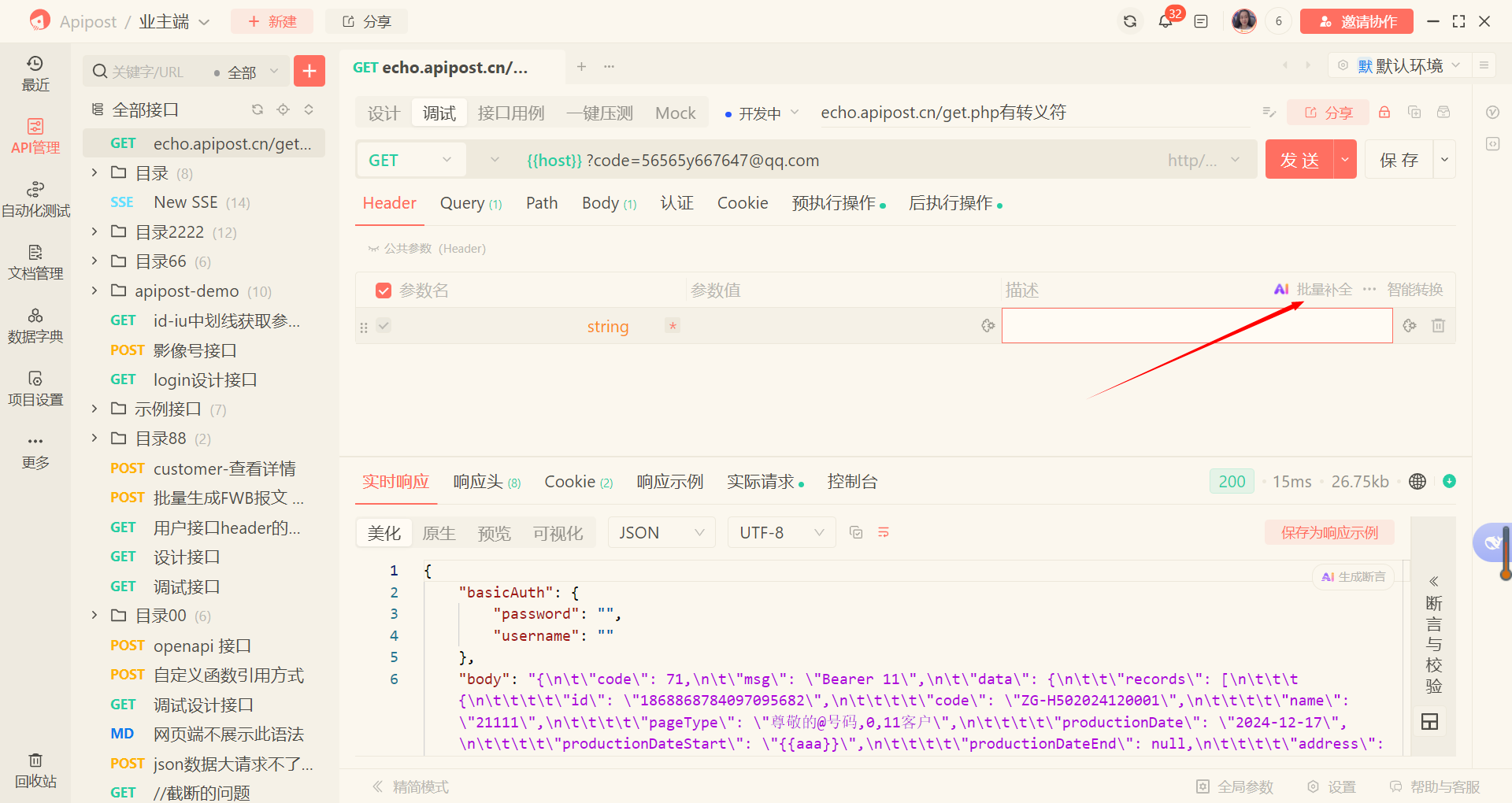The height and width of the screenshot is (803, 1512).
Task: Open the 开发中 status dropdown
Action: point(762,113)
